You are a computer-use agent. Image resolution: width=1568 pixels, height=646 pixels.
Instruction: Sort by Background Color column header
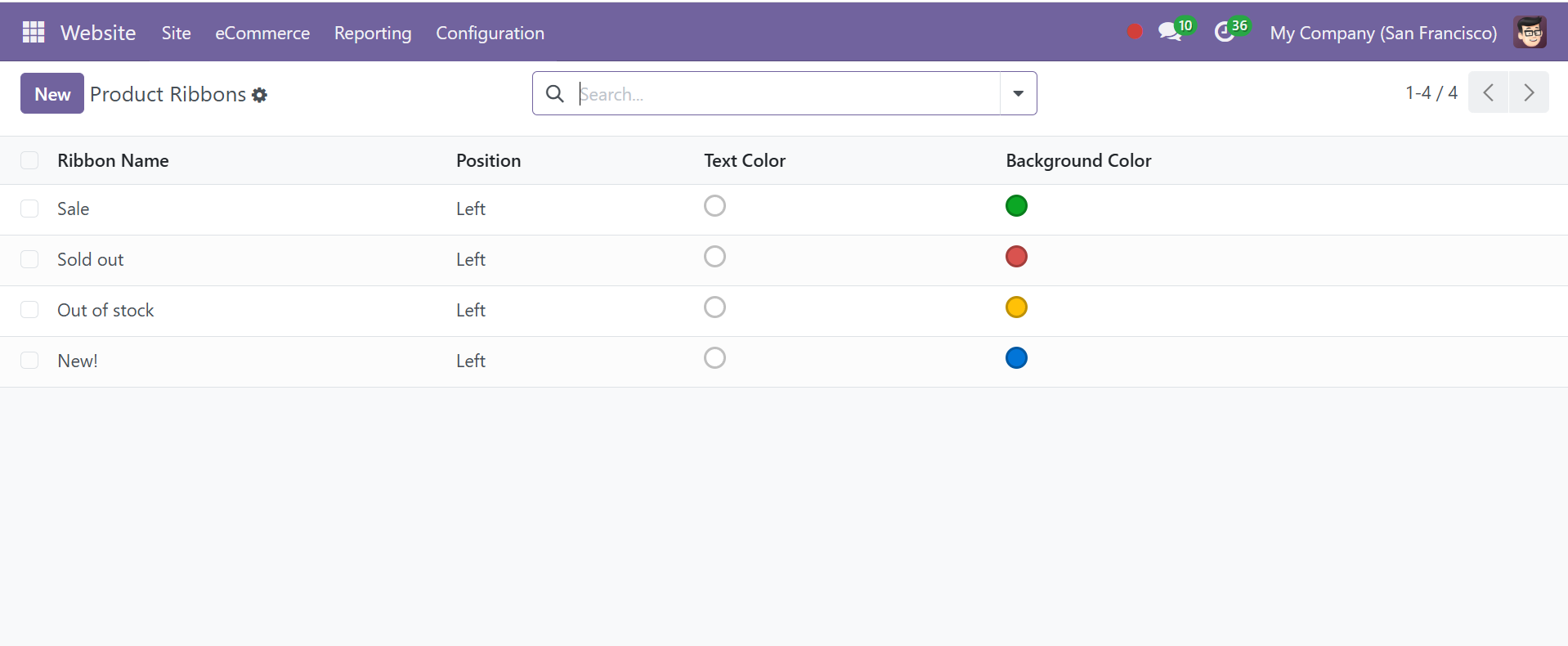[1078, 160]
